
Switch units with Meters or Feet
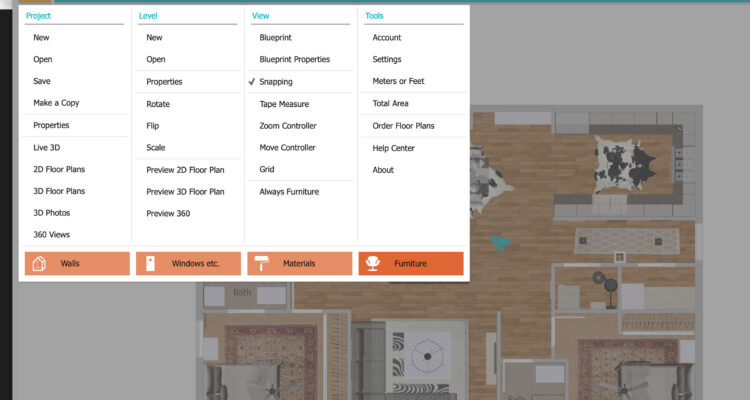click(x=398, y=82)
